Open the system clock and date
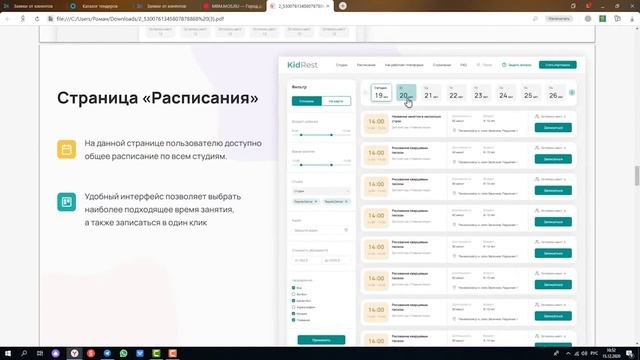640x360 pixels. coord(611,353)
